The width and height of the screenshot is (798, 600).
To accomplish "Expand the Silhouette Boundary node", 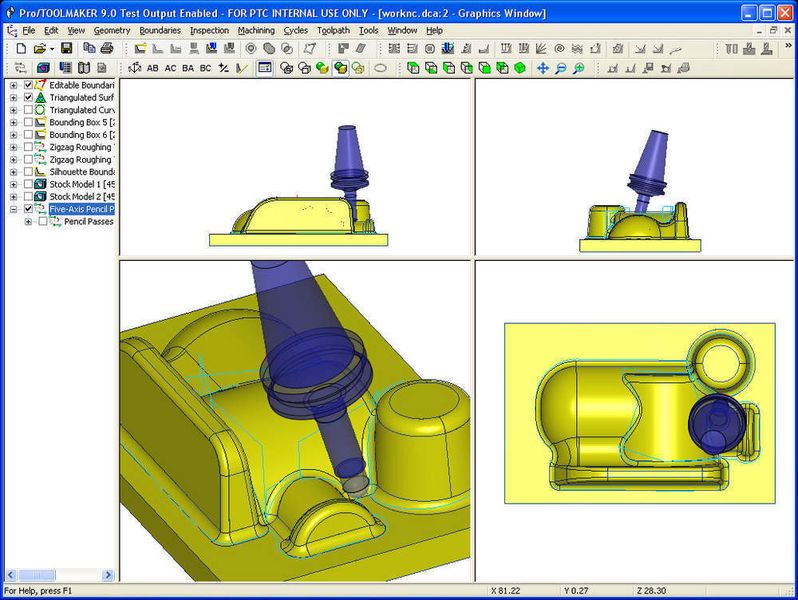I will click(x=14, y=172).
